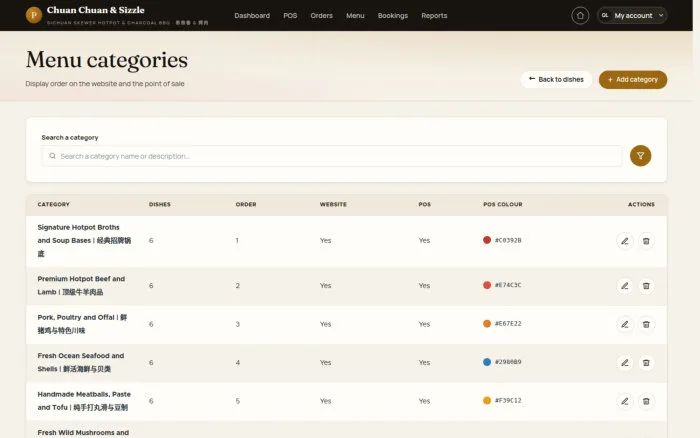Click the #F39C12 colour swatch
The image size is (700, 438).
487,400
